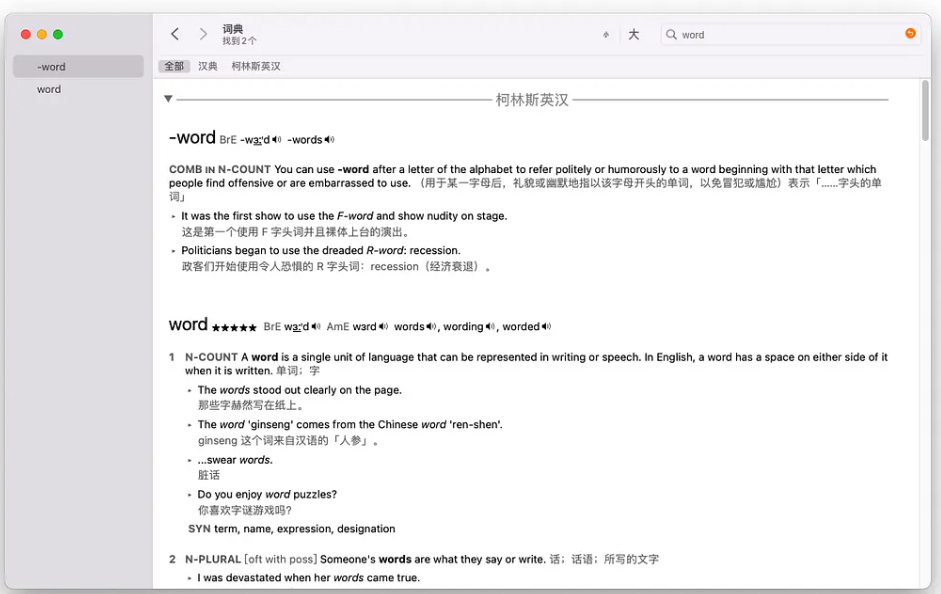The height and width of the screenshot is (594, 941).
Task: Click the translation 你喜欢字谜游戏吗?
Action: click(244, 511)
